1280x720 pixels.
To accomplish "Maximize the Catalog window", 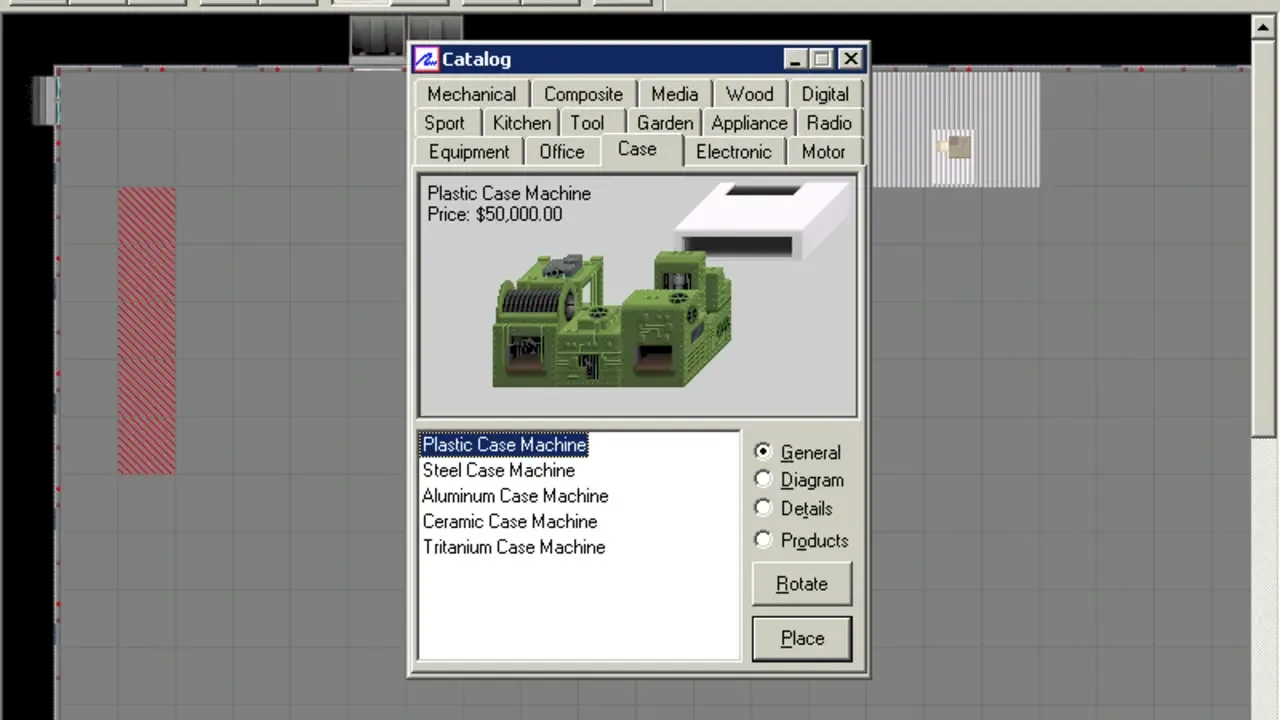I will click(x=821, y=59).
